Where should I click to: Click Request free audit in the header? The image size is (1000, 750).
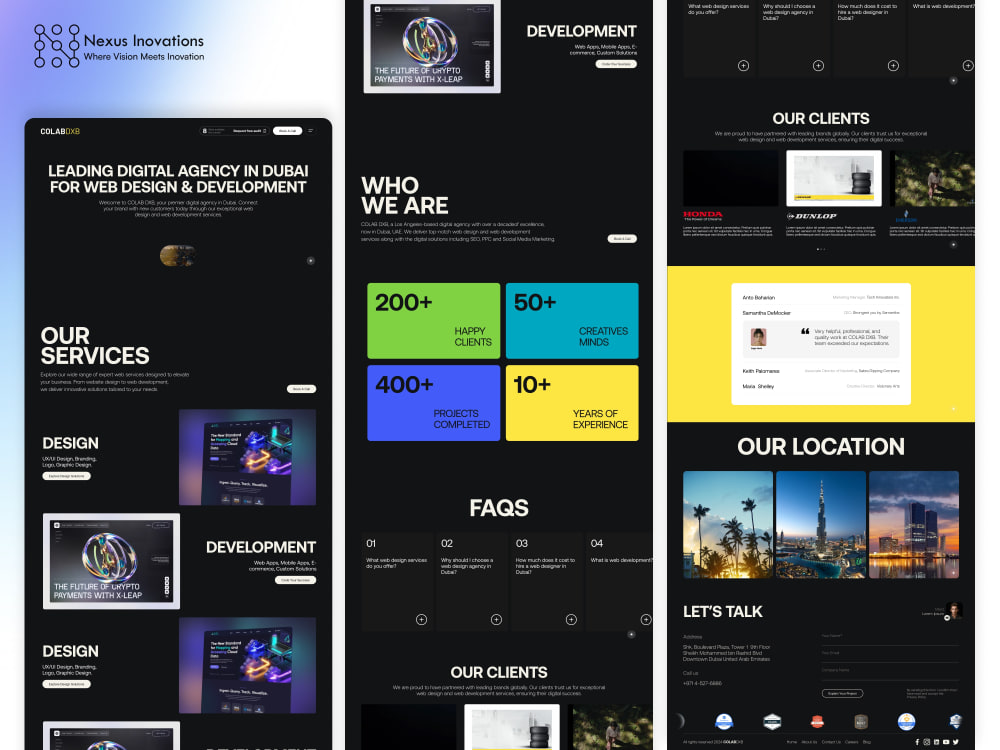point(249,131)
